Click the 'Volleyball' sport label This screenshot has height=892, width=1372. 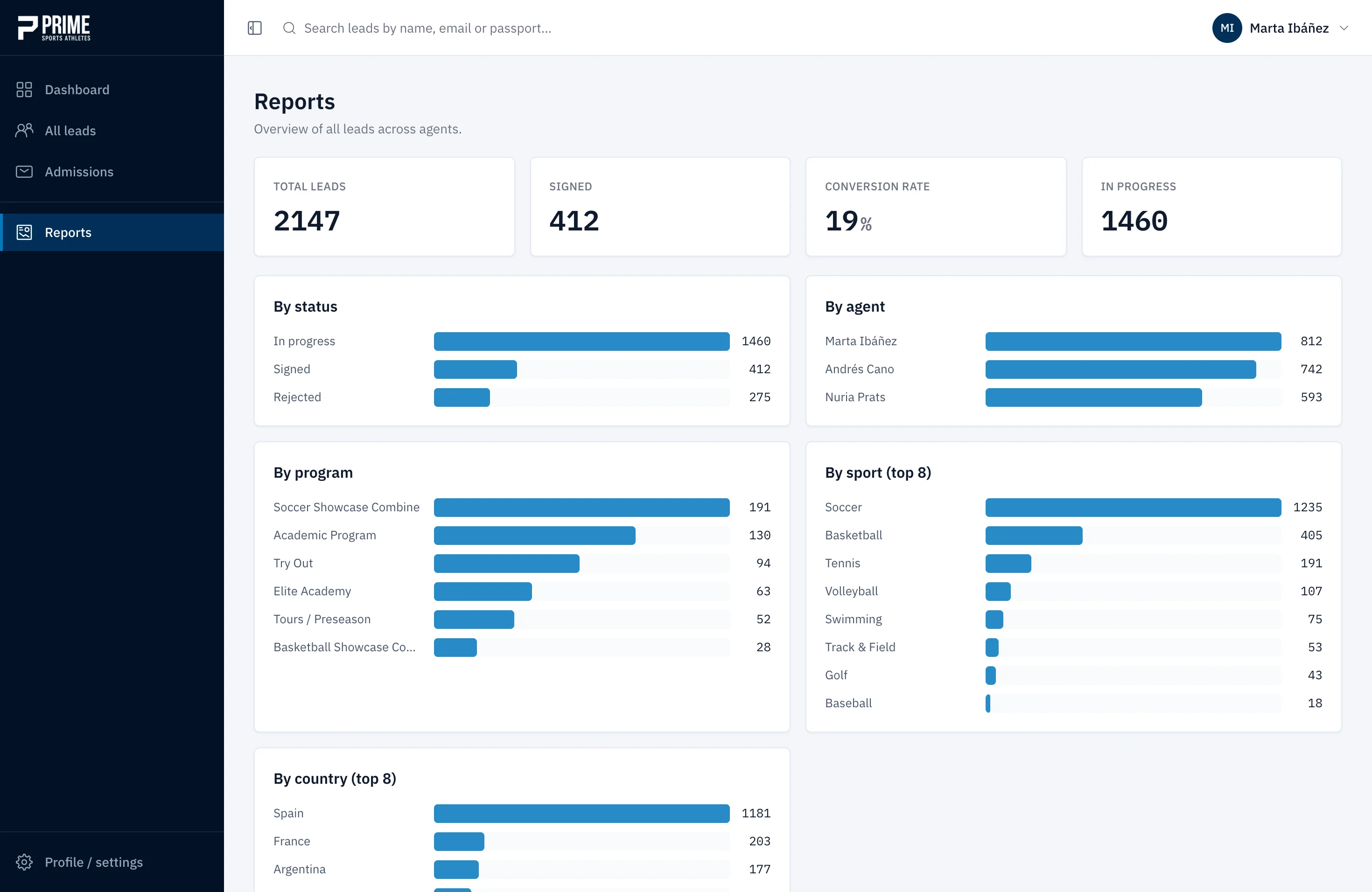852,591
